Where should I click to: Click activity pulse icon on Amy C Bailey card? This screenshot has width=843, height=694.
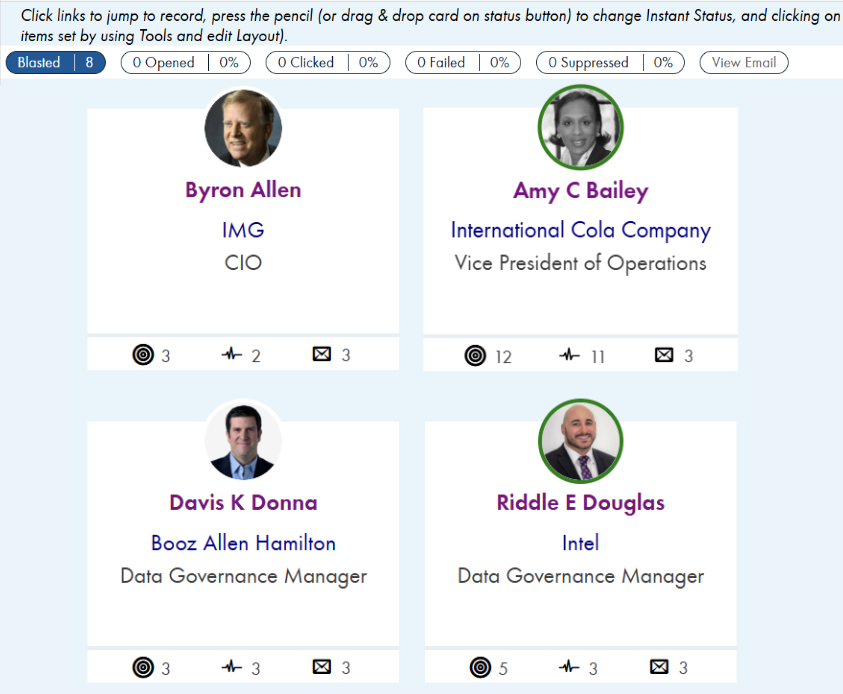click(570, 355)
